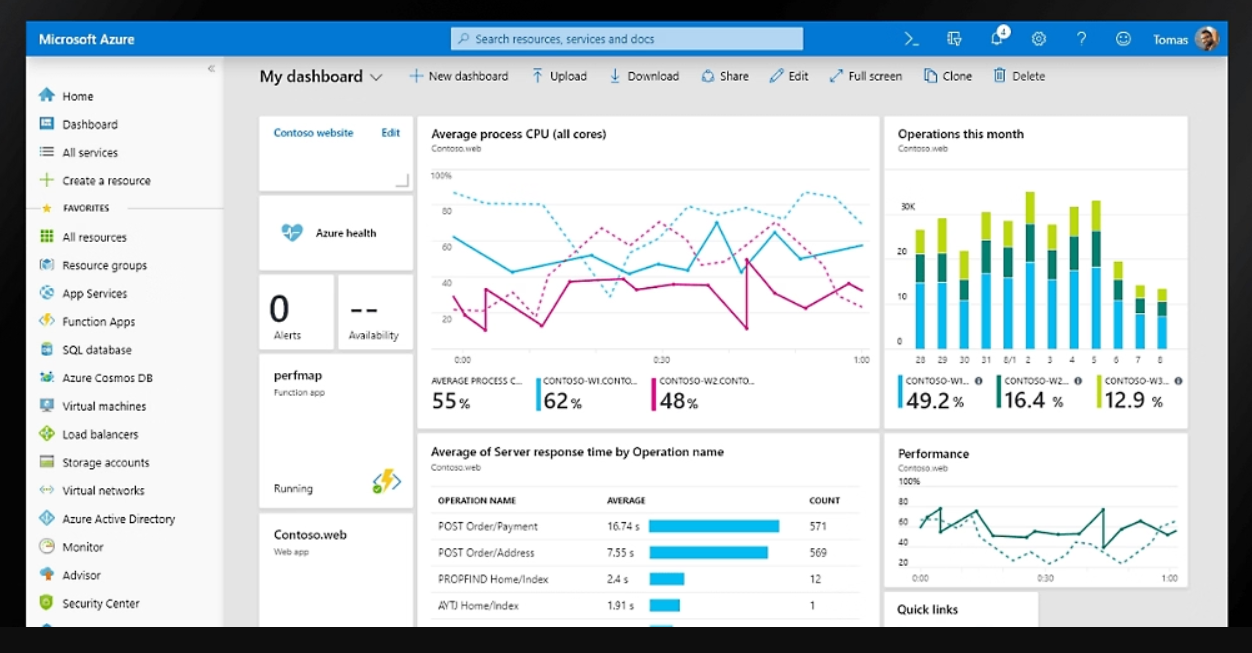Viewport: 1252px width, 653px height.
Task: Expand the My dashboard dropdown
Action: pos(376,77)
